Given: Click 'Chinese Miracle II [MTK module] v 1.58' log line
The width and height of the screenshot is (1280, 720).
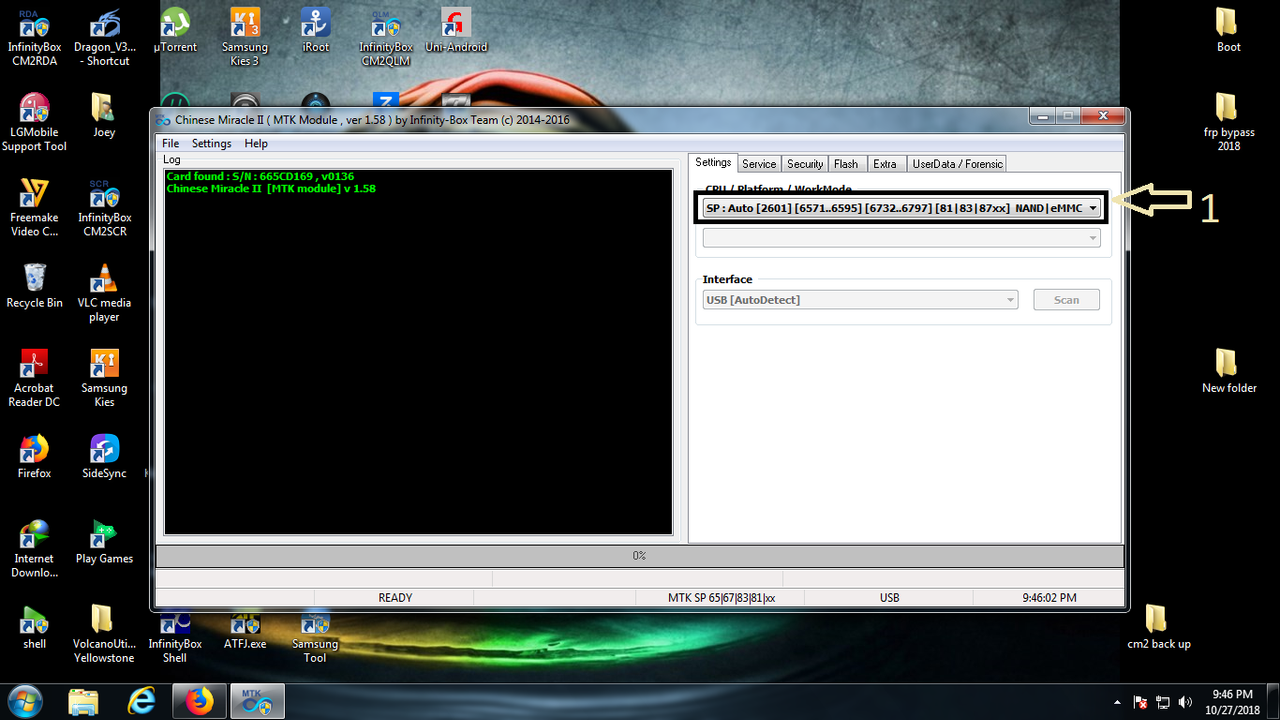Looking at the screenshot, I should pyautogui.click(x=271, y=188).
